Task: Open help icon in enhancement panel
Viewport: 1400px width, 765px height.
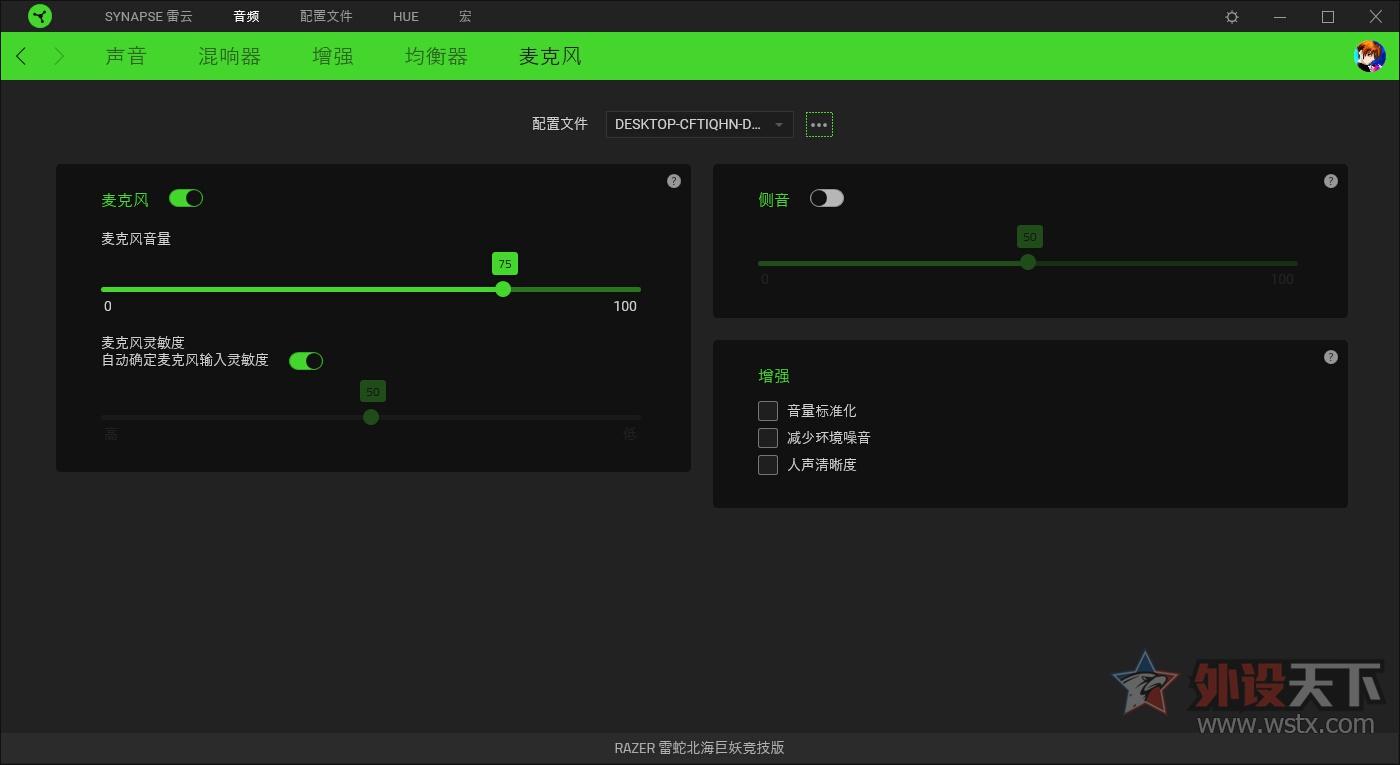Action: point(1330,357)
